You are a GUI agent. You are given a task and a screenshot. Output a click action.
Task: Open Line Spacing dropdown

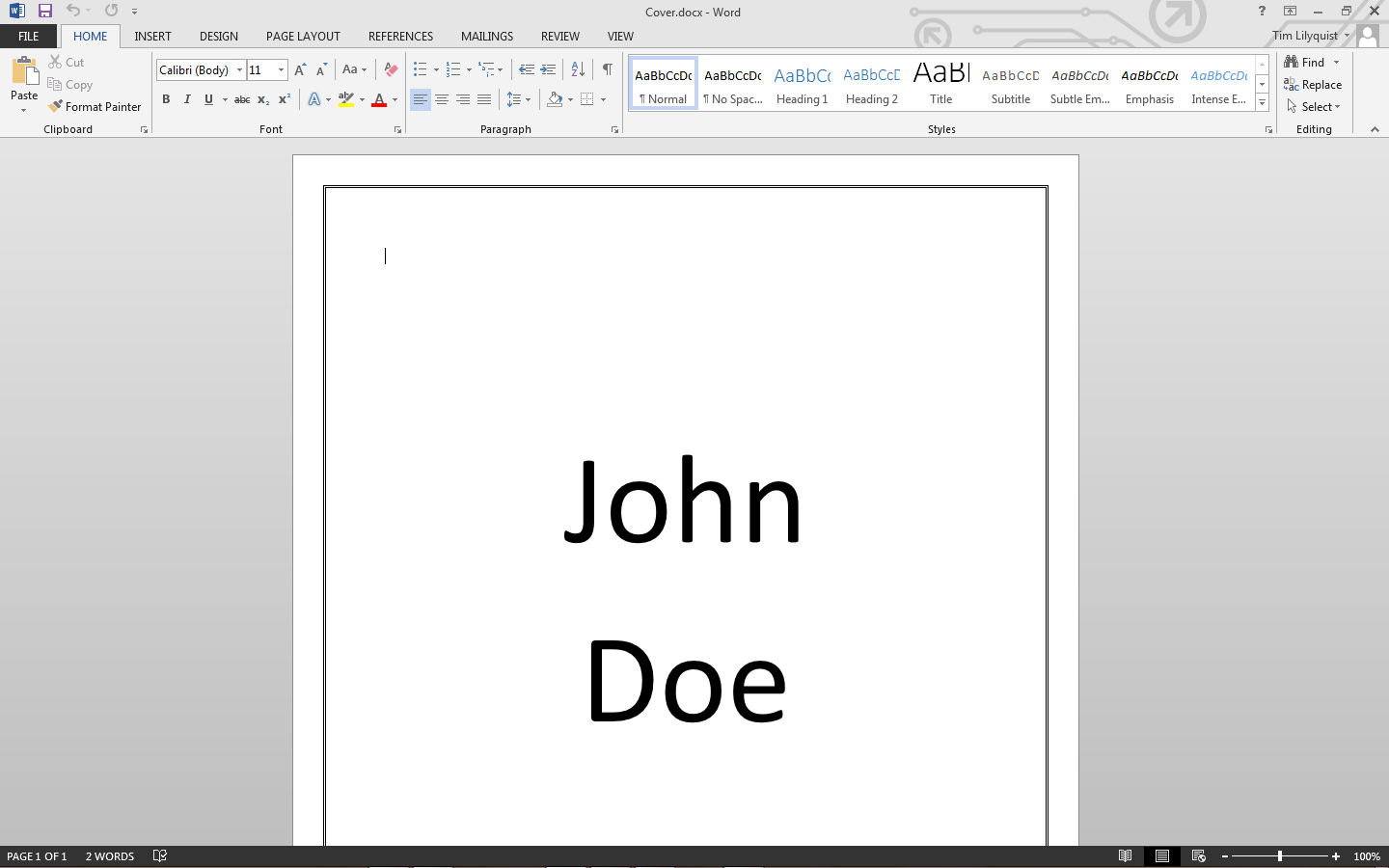click(x=518, y=99)
